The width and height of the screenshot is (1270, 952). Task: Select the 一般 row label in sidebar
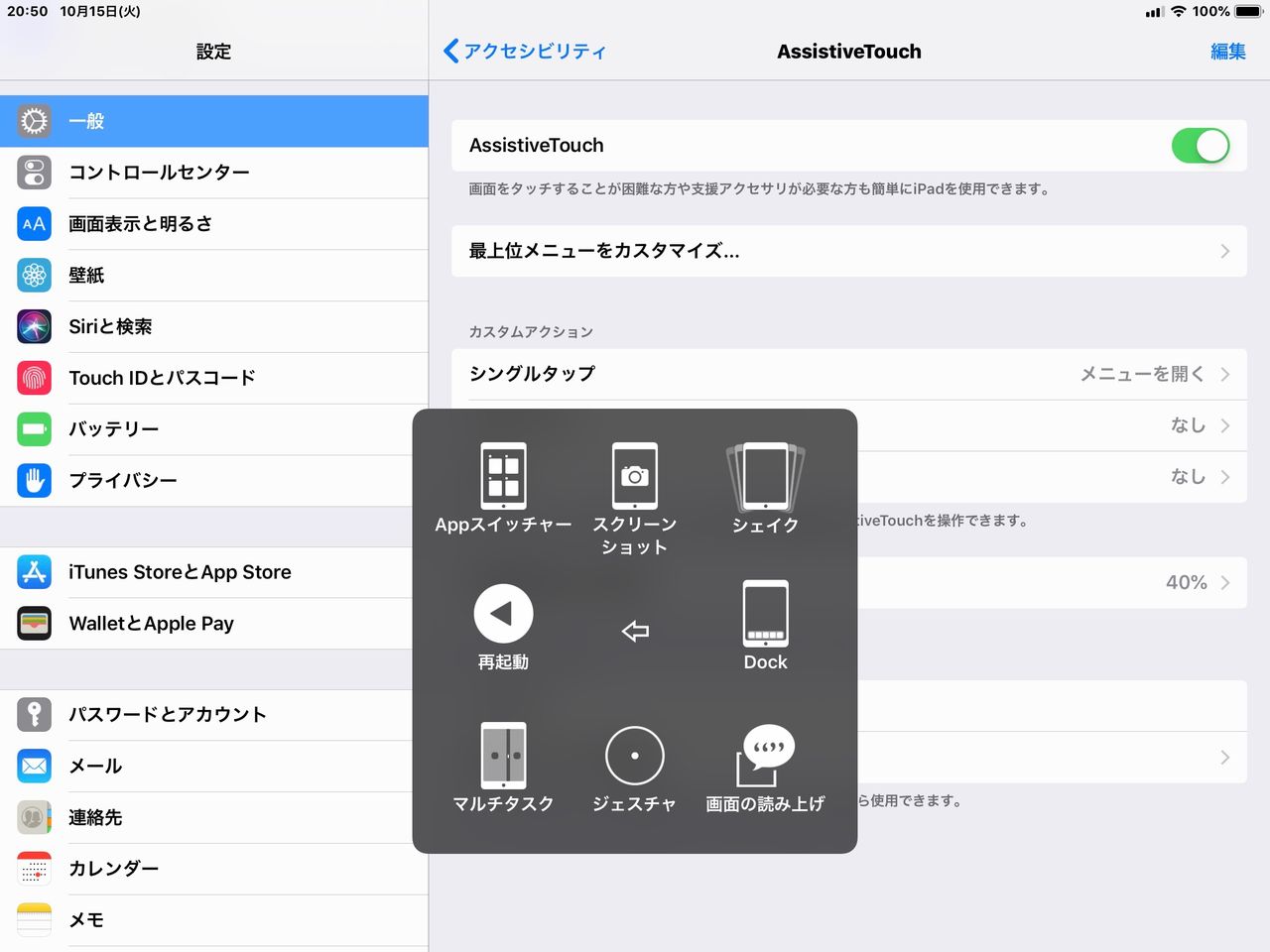coord(86,121)
